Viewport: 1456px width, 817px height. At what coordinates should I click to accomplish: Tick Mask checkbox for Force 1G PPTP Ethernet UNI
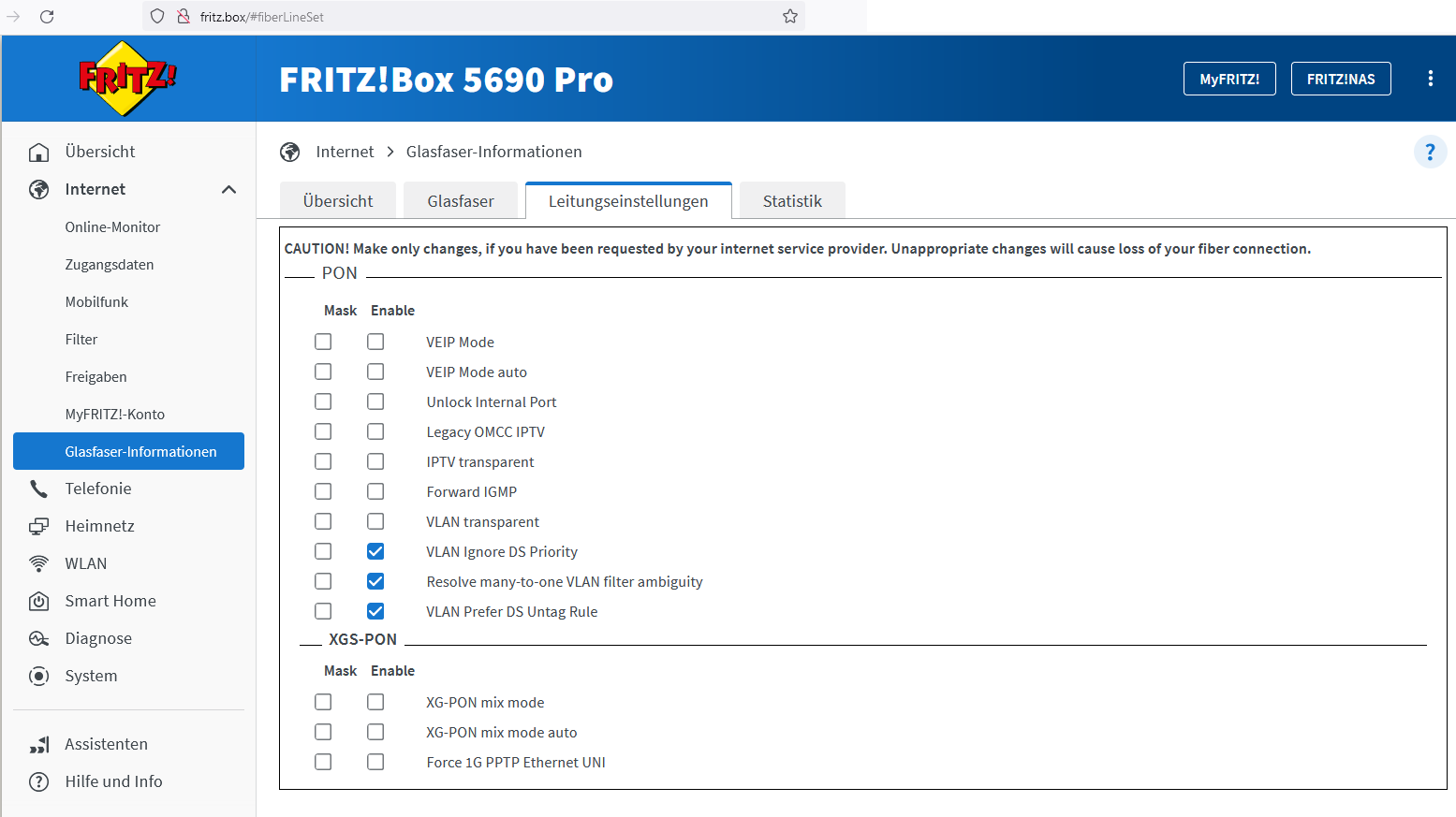tap(323, 762)
